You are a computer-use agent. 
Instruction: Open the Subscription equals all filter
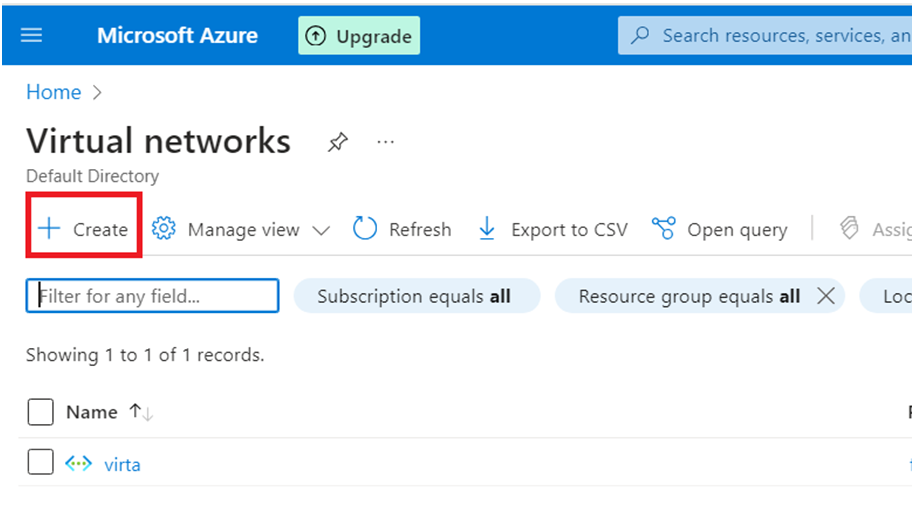(x=414, y=296)
